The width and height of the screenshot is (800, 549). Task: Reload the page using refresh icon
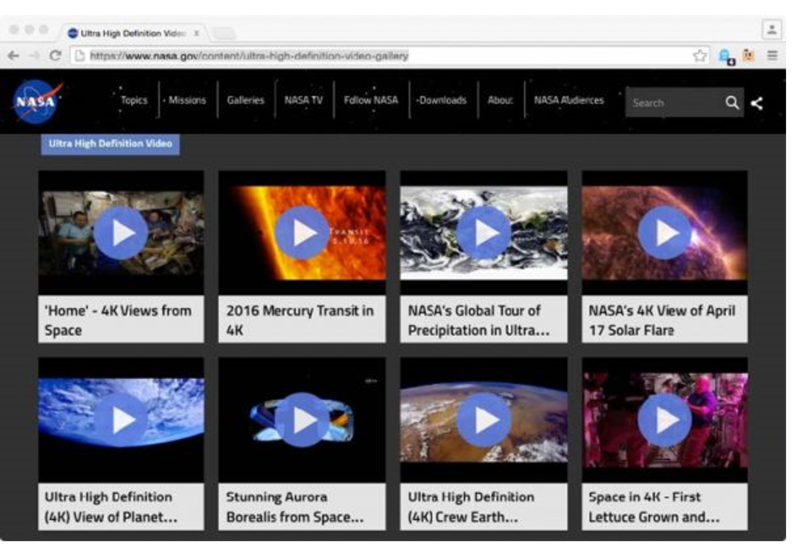(55, 56)
